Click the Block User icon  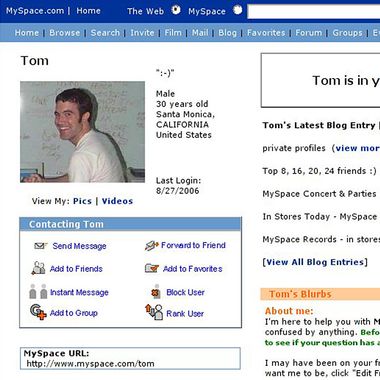coord(156,292)
